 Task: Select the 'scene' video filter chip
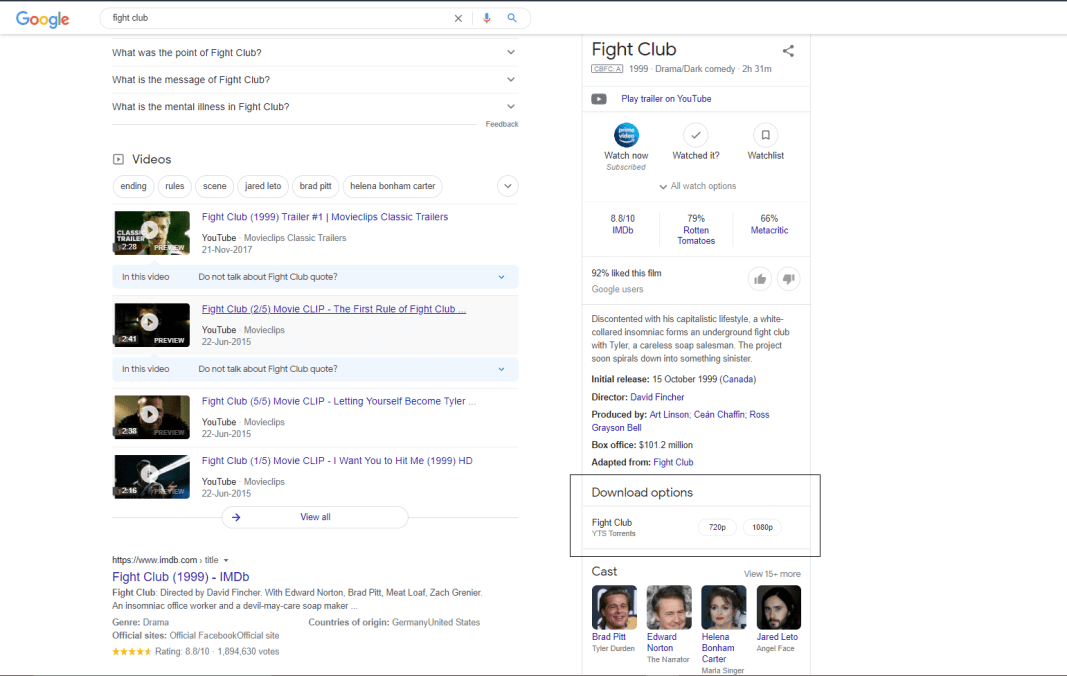214,186
